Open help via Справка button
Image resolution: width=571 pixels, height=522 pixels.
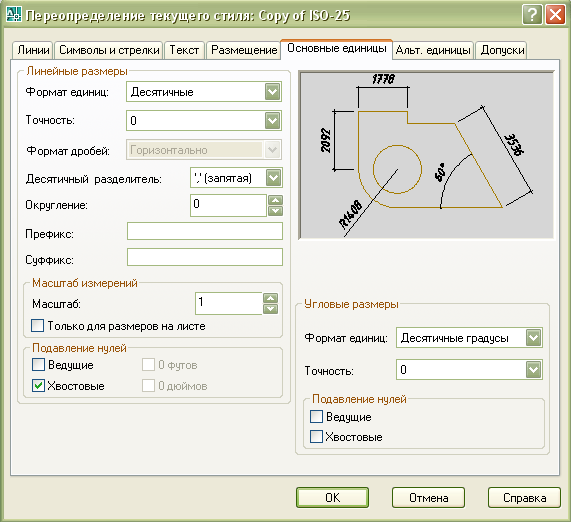524,498
